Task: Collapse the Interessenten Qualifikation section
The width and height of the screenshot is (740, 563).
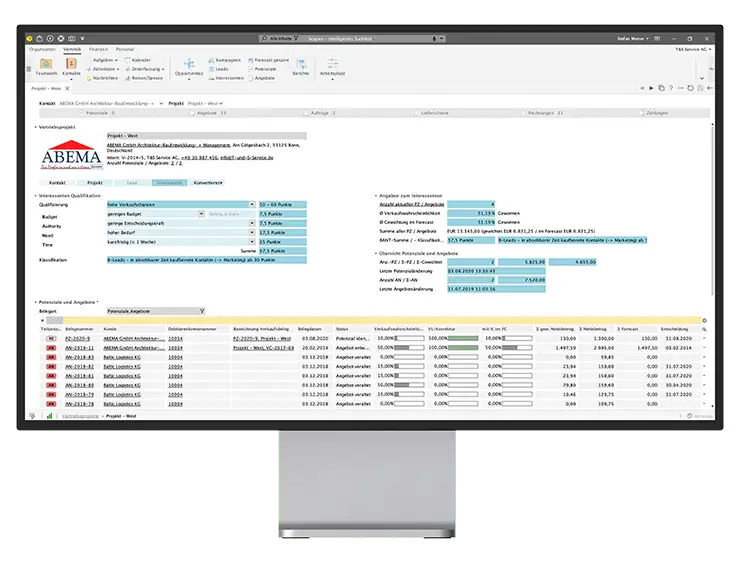Action: point(35,195)
